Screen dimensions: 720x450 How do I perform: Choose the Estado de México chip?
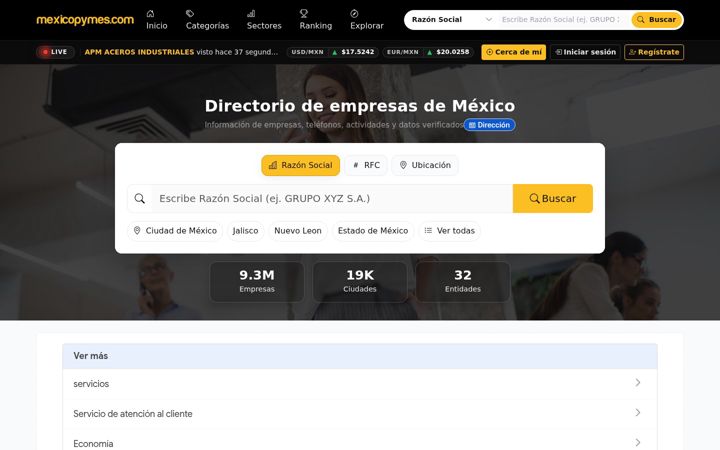click(x=373, y=231)
